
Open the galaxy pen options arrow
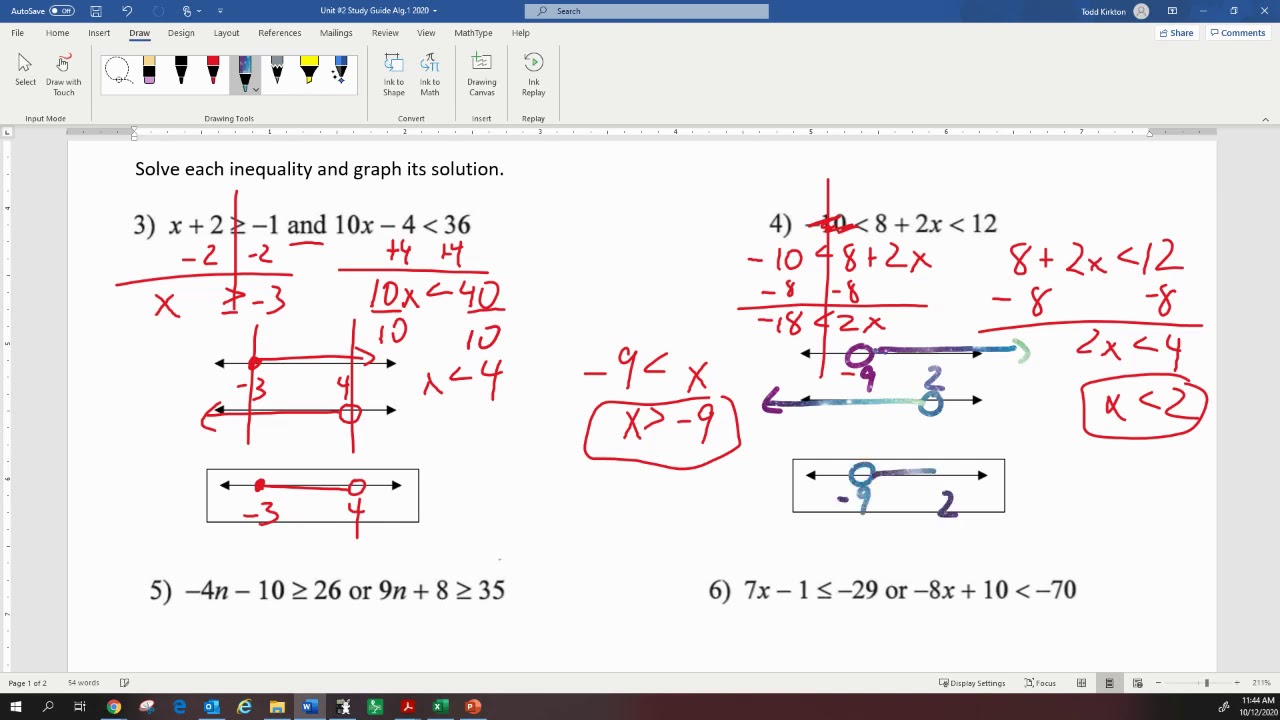256,90
